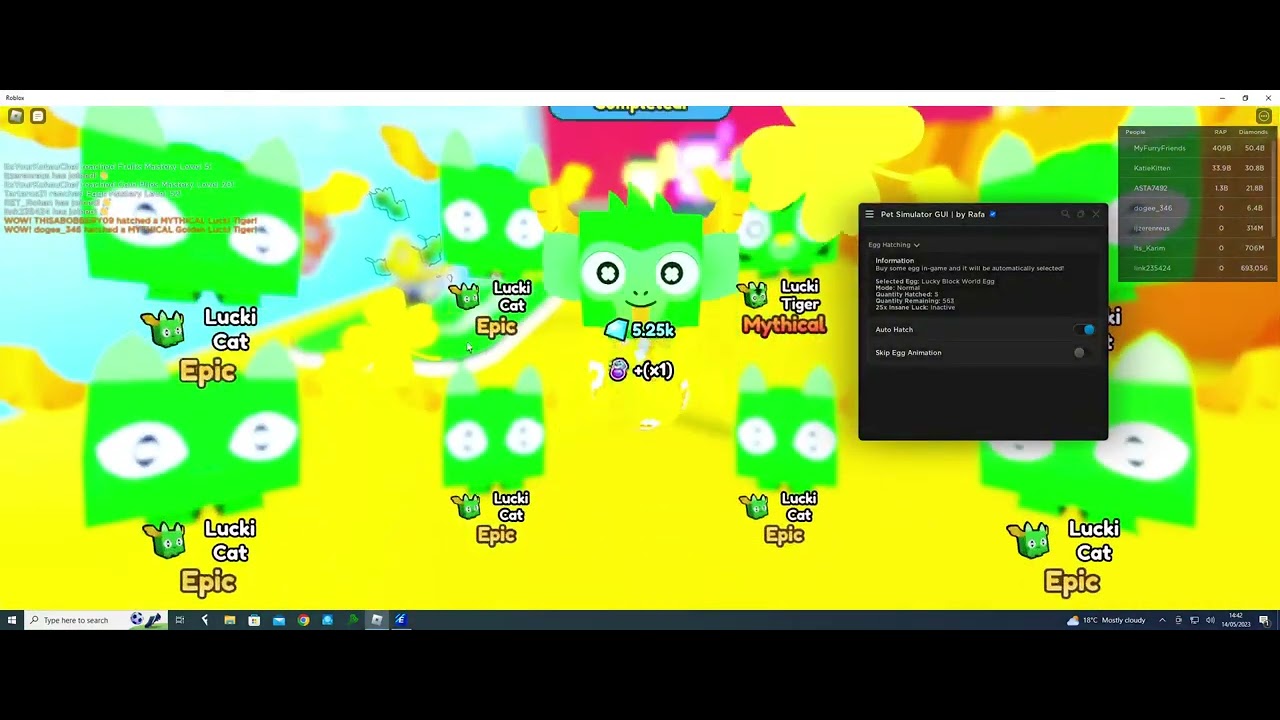Click the pop-out icon in Pet Simulator GUI header
Viewport: 1280px width, 720px height.
1080,214
